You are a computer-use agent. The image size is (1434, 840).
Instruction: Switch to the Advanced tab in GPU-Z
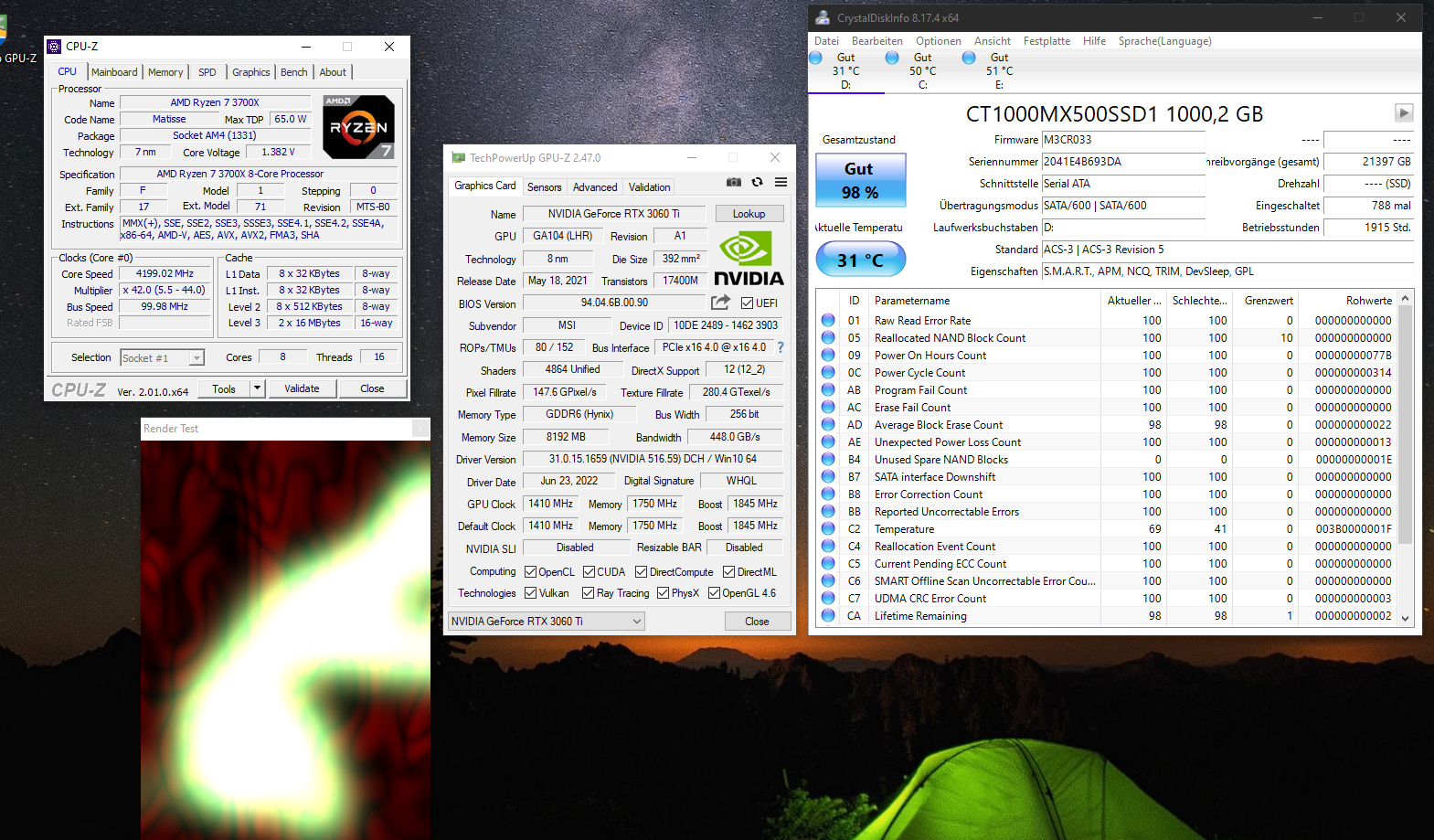pos(595,187)
